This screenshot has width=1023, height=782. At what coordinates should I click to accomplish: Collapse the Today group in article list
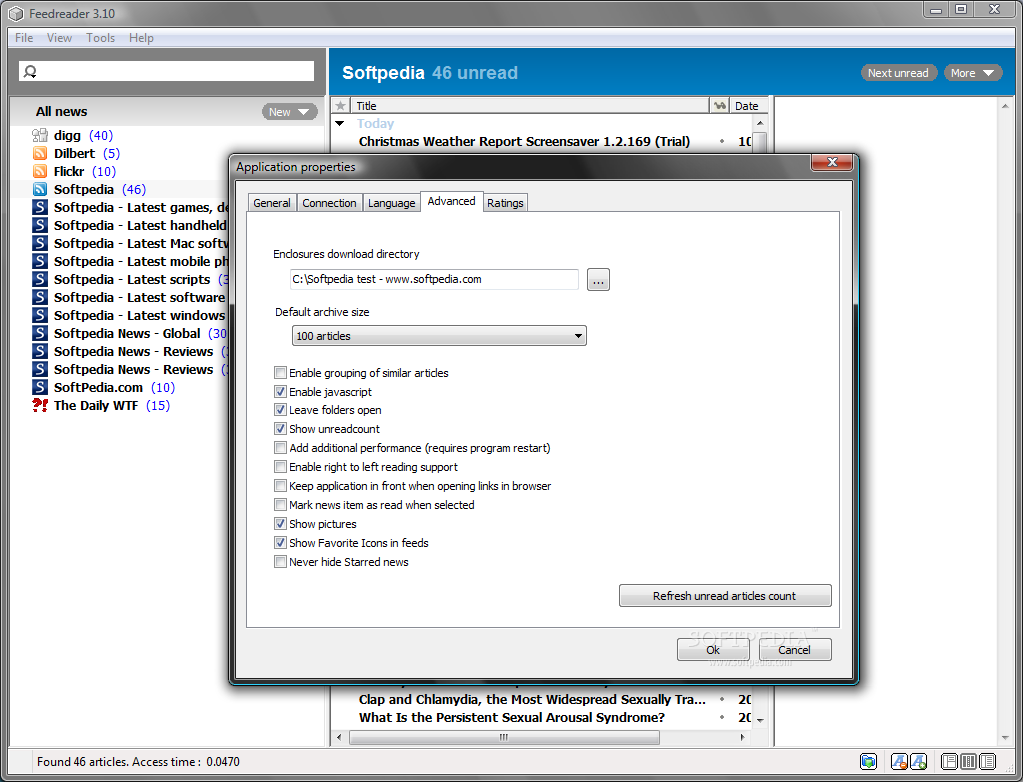pos(339,123)
